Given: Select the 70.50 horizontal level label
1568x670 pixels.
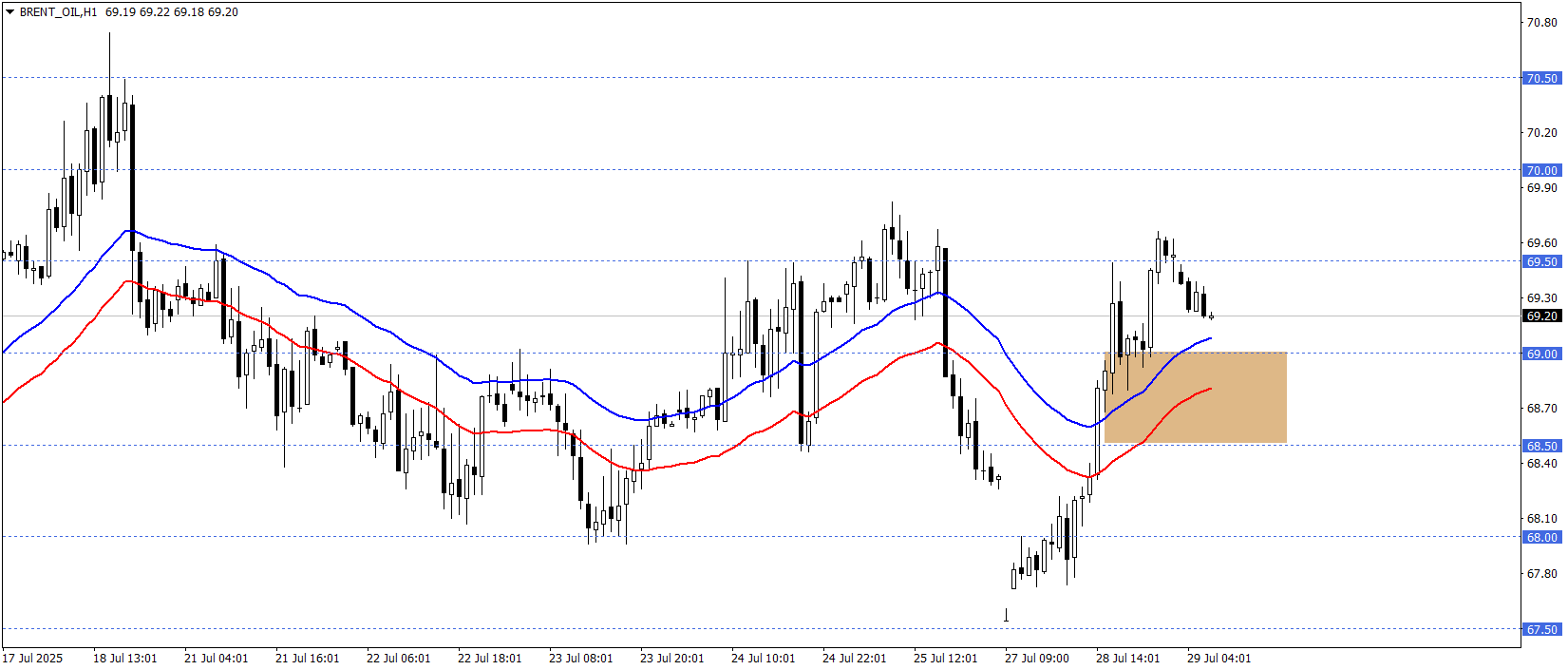Looking at the screenshot, I should [x=1541, y=78].
